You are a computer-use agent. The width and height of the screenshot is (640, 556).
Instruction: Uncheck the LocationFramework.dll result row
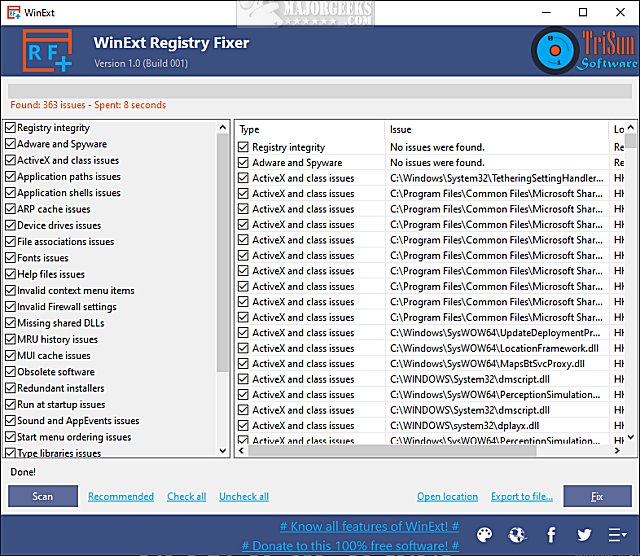(x=243, y=348)
